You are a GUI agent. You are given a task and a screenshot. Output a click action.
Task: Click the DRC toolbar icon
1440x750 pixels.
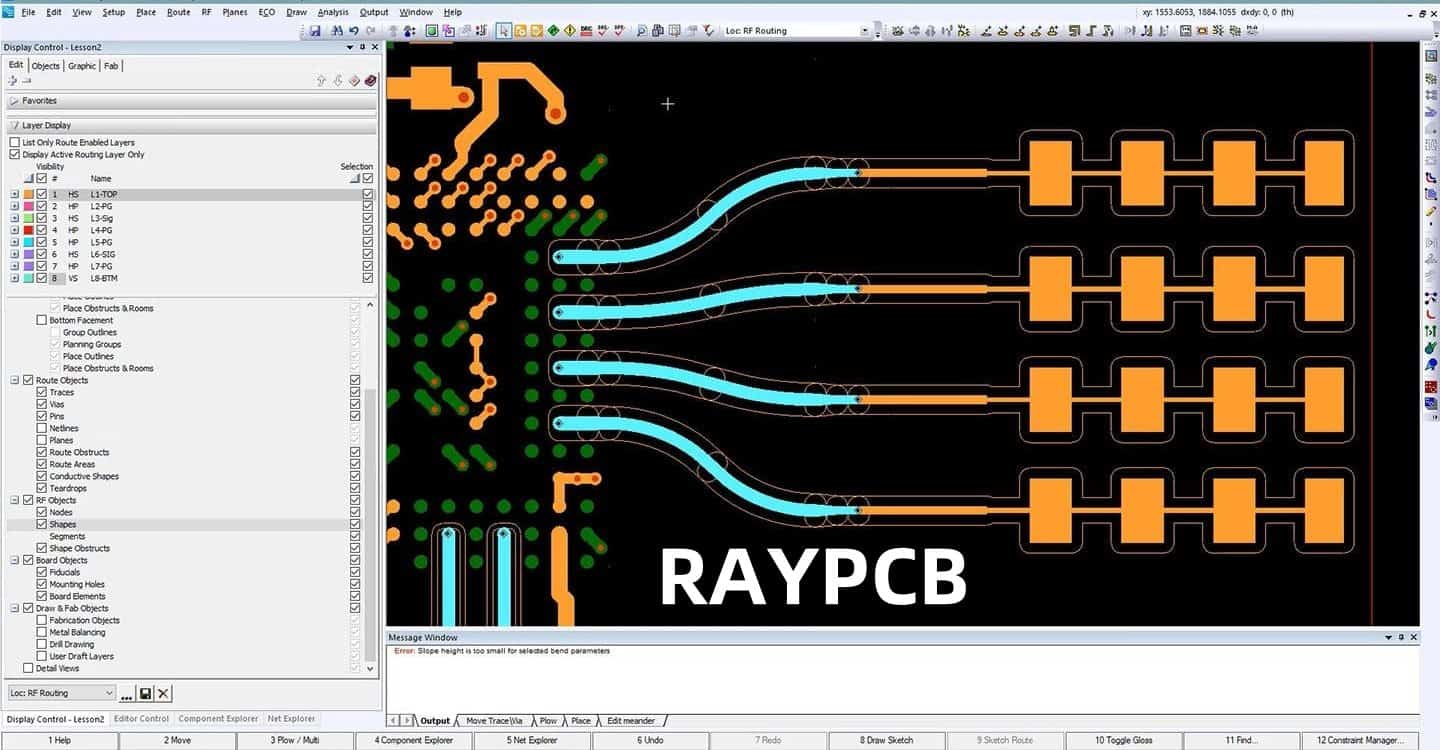click(x=586, y=31)
